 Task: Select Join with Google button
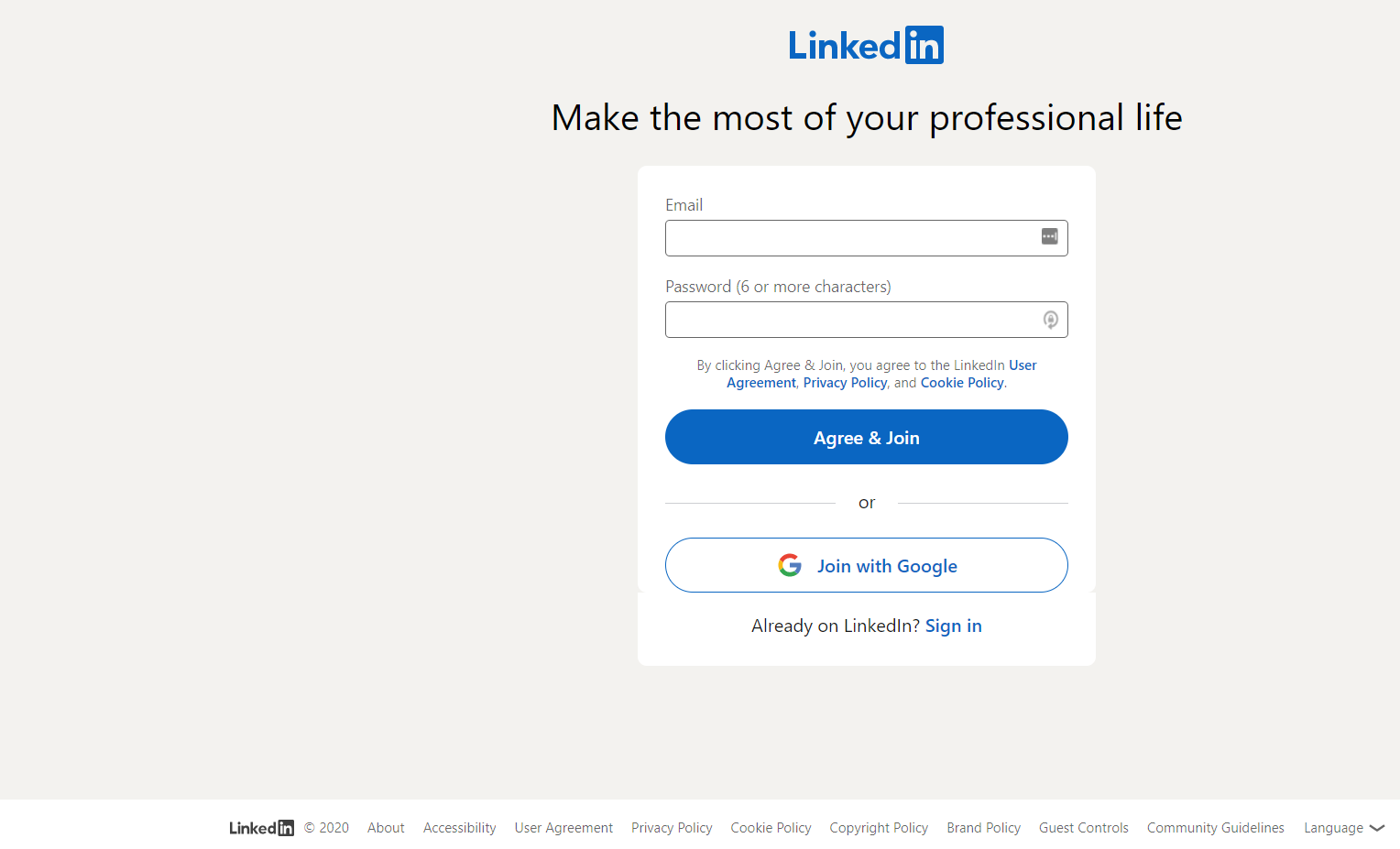(866, 565)
